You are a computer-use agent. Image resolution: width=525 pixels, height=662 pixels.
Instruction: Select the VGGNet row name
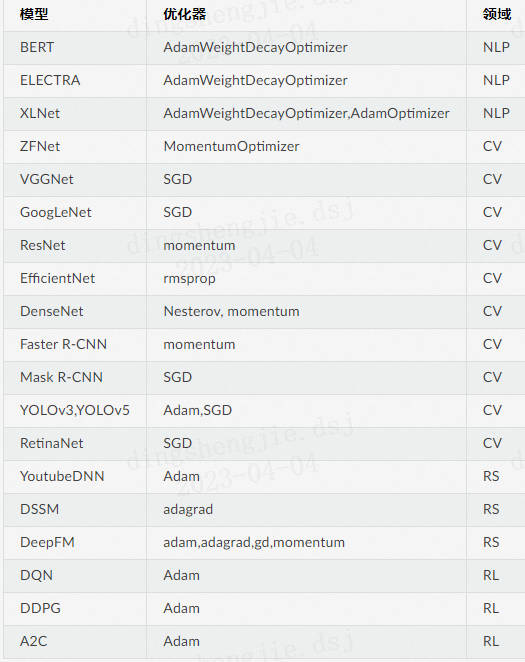click(46, 179)
